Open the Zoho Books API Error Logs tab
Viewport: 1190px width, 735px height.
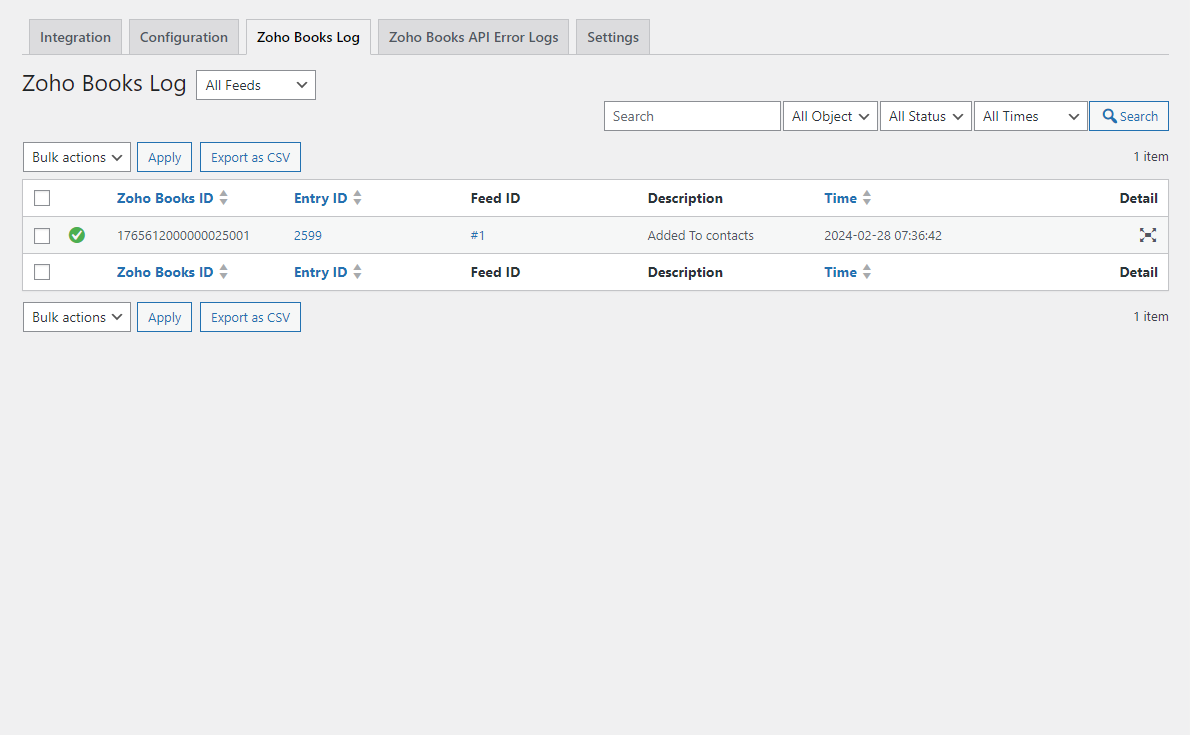(x=474, y=37)
